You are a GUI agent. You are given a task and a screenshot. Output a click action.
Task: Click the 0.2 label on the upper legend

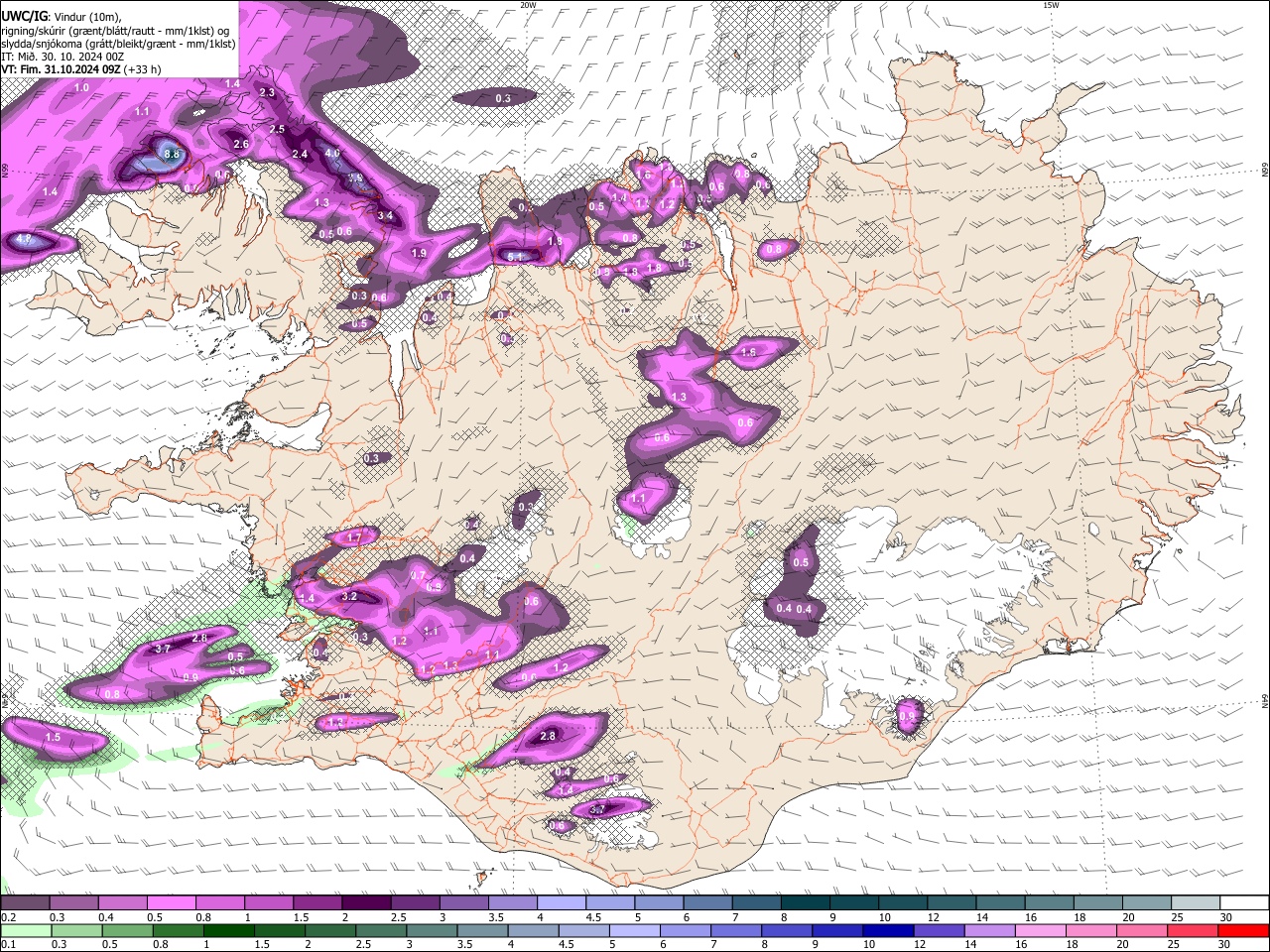pyautogui.click(x=7, y=917)
